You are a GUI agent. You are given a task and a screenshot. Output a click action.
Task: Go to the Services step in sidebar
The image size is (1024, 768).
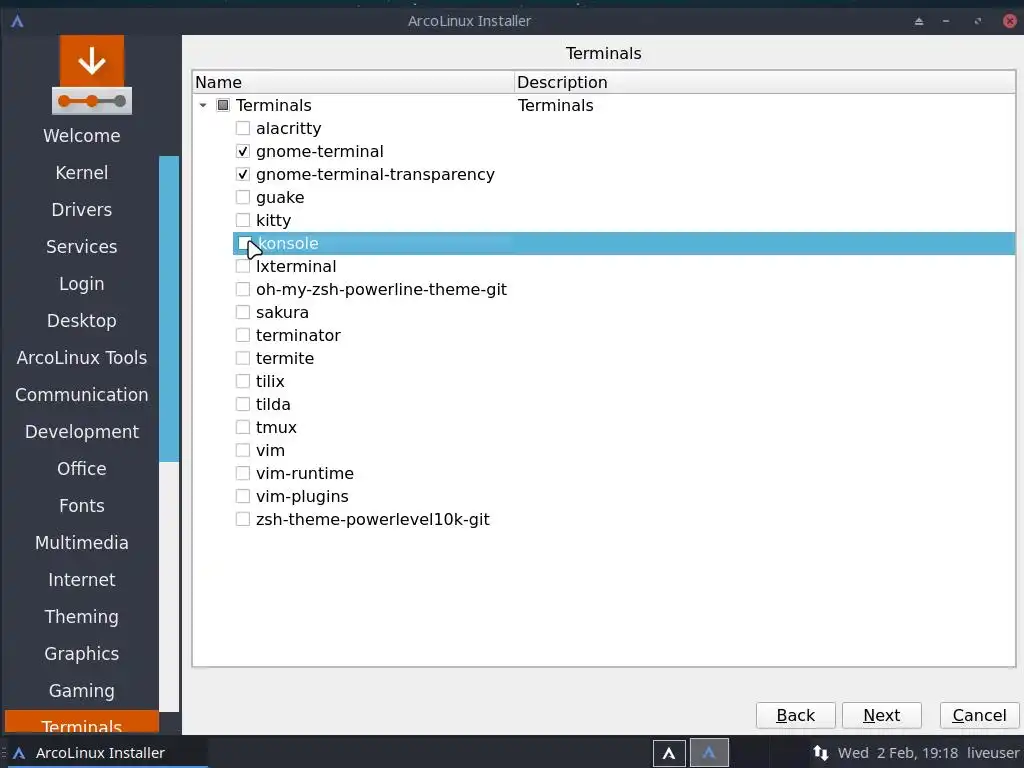pos(82,247)
